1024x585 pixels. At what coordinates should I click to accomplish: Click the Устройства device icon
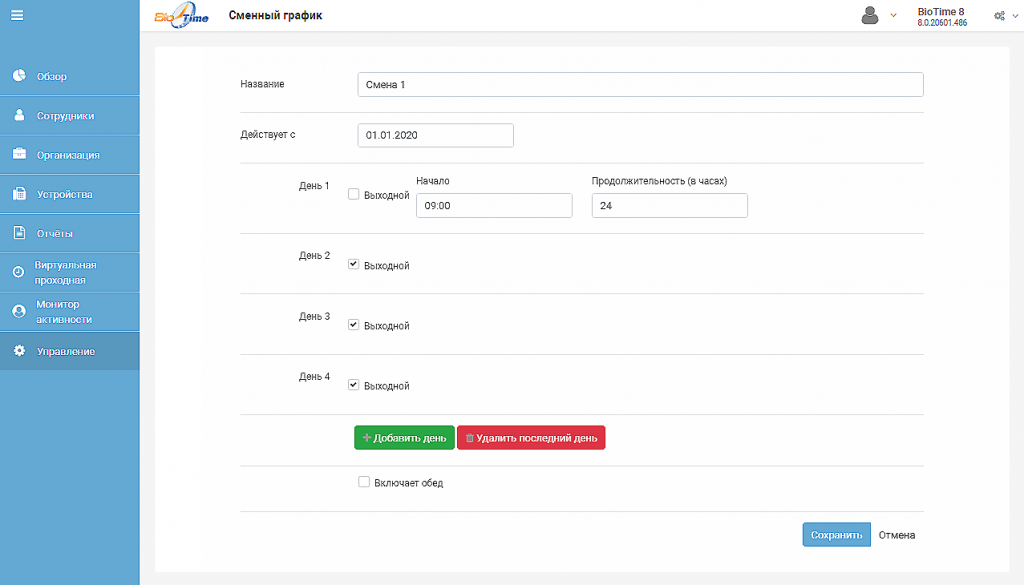tap(19, 194)
